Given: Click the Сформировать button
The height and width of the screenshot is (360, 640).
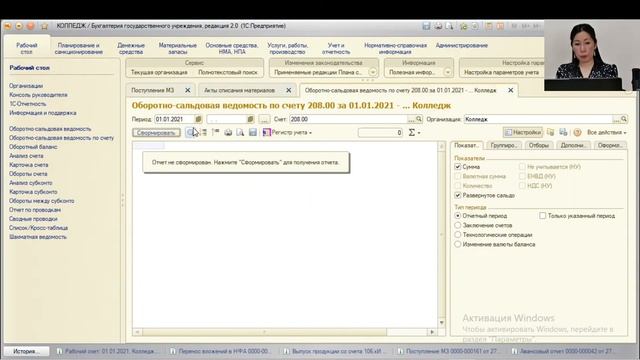Looking at the screenshot, I should click(x=156, y=133).
